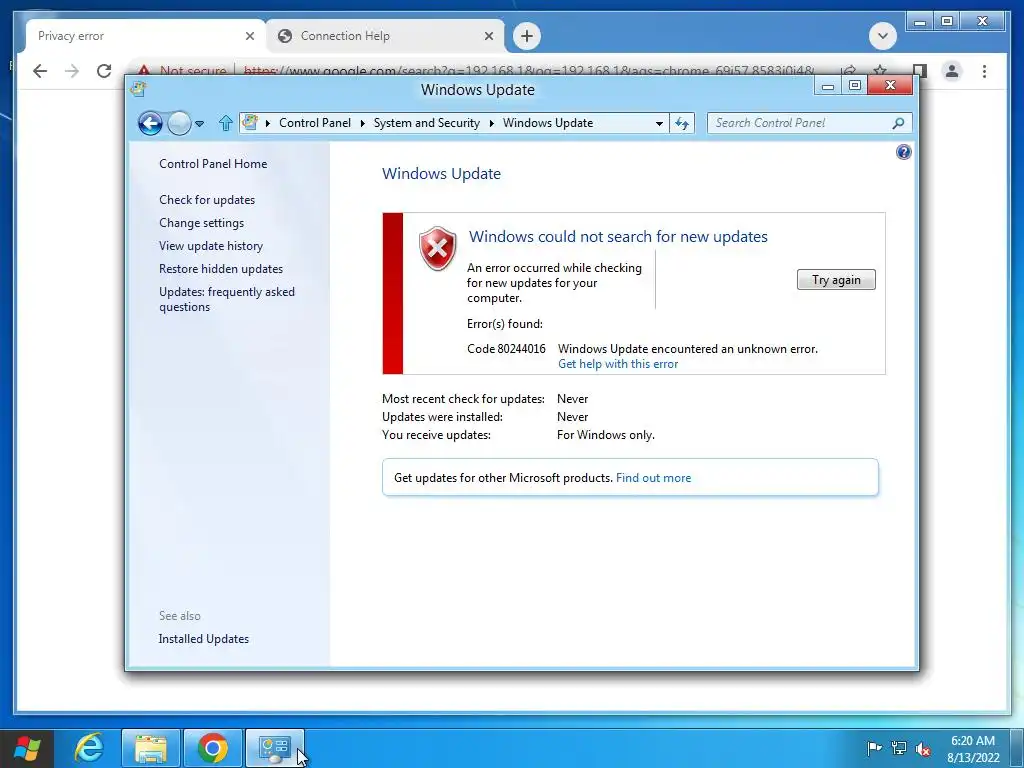Click Show desktop strip at taskbar end

pos(1019,748)
